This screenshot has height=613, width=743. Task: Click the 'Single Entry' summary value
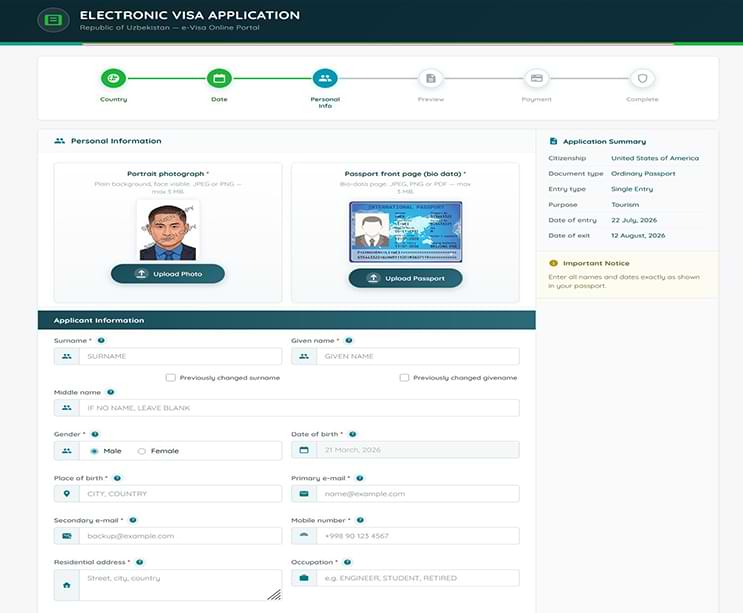(632, 189)
